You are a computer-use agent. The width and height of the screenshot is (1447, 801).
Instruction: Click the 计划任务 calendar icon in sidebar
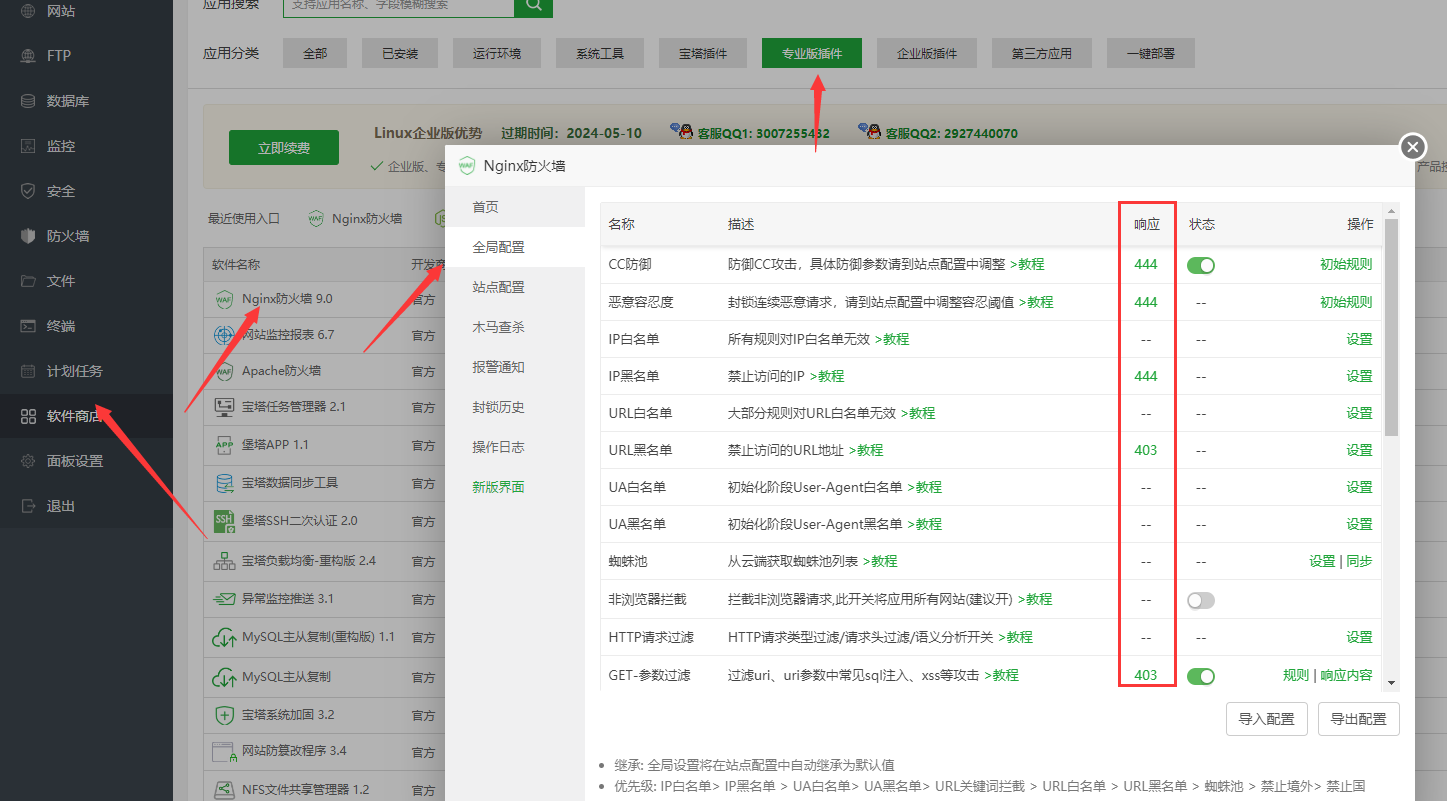coord(28,371)
